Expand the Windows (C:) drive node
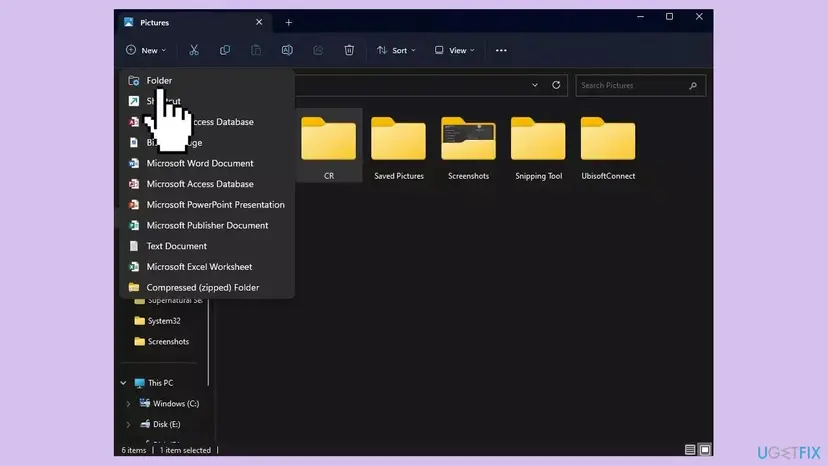Viewport: 828px width, 466px height. coord(128,404)
